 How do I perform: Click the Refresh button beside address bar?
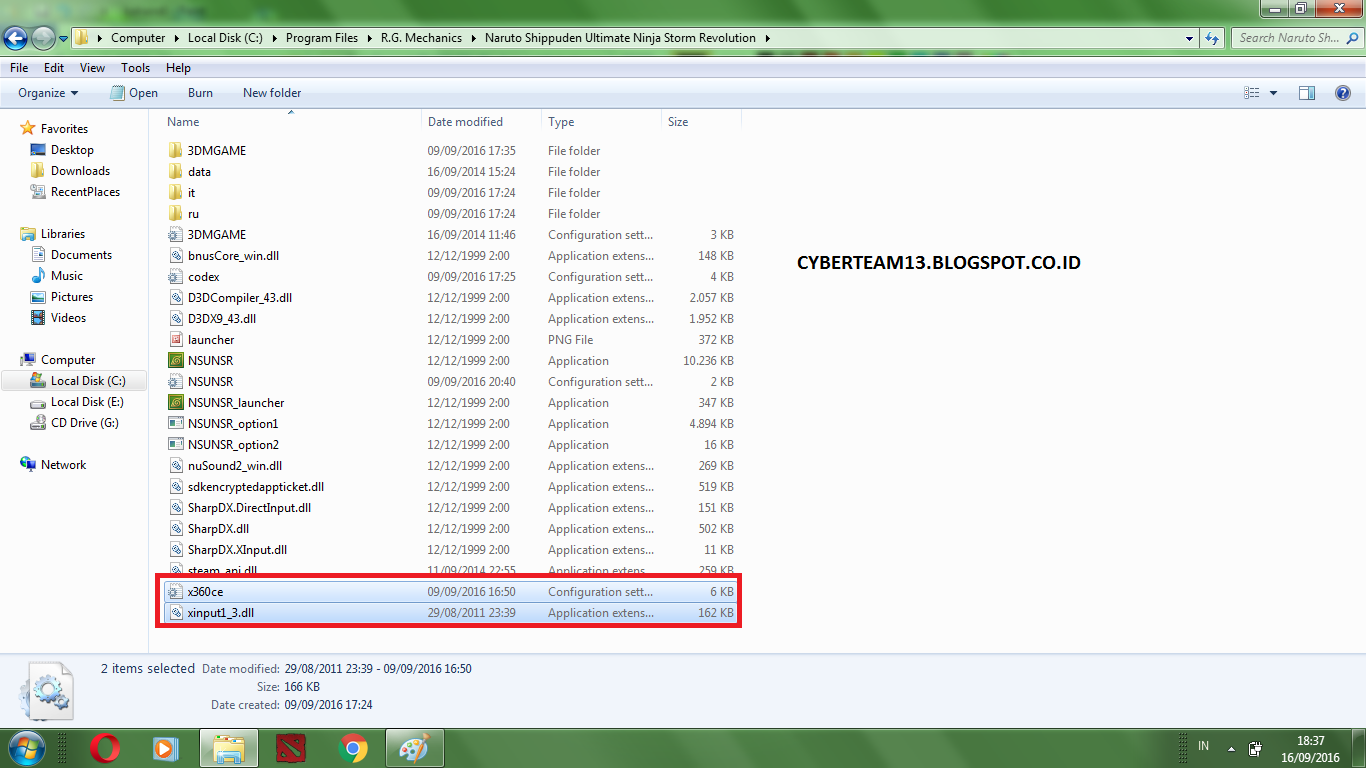click(x=1212, y=38)
